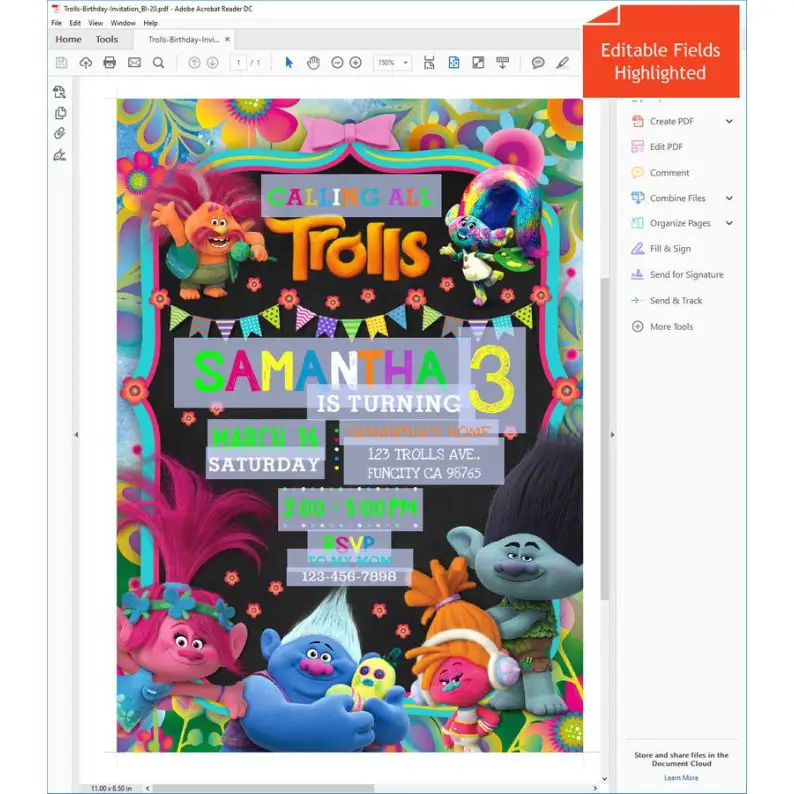
Task: Click the scroll right arrow at bottom
Action: (594, 788)
